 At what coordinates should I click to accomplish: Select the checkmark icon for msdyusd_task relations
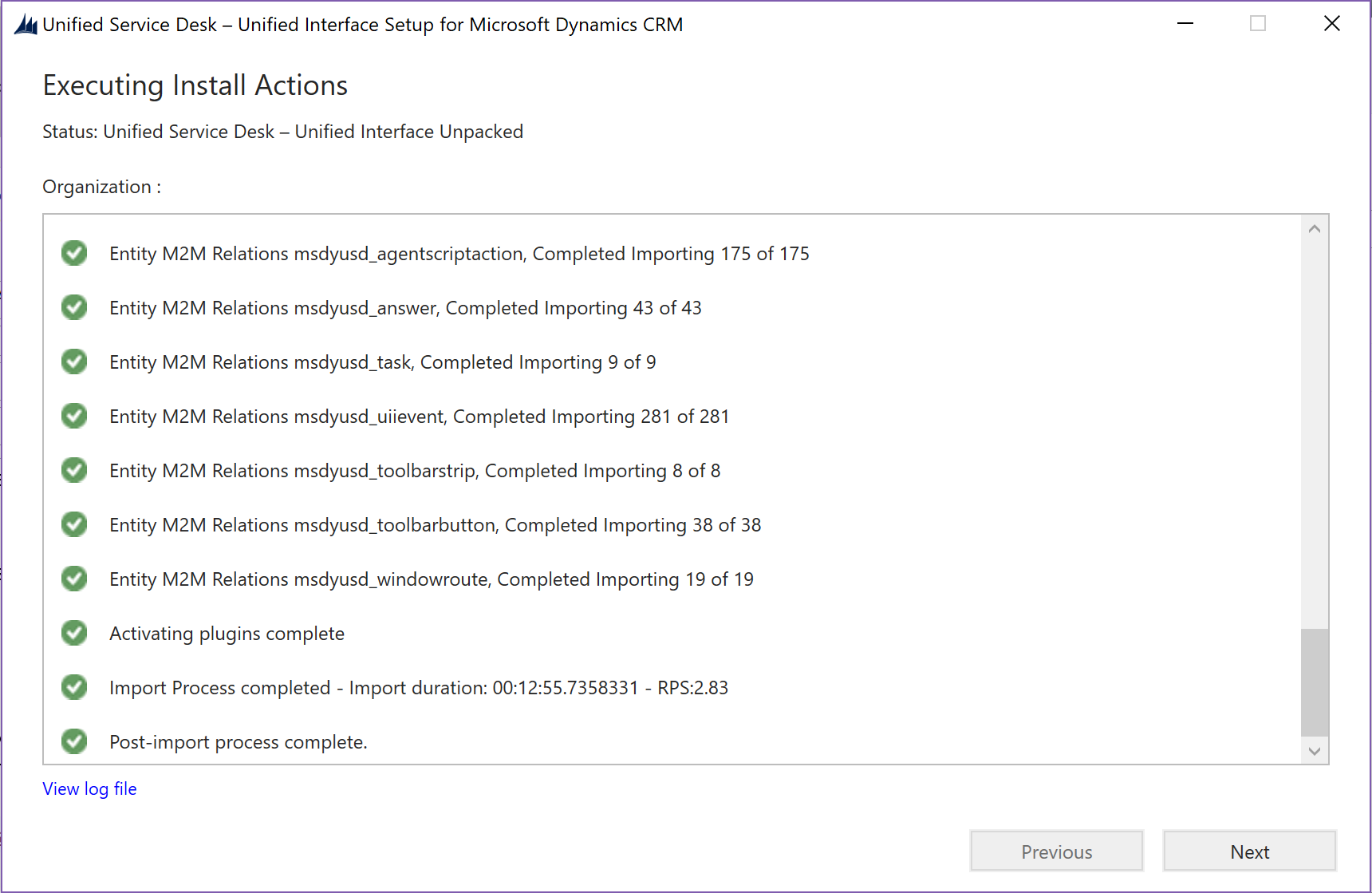pos(73,362)
